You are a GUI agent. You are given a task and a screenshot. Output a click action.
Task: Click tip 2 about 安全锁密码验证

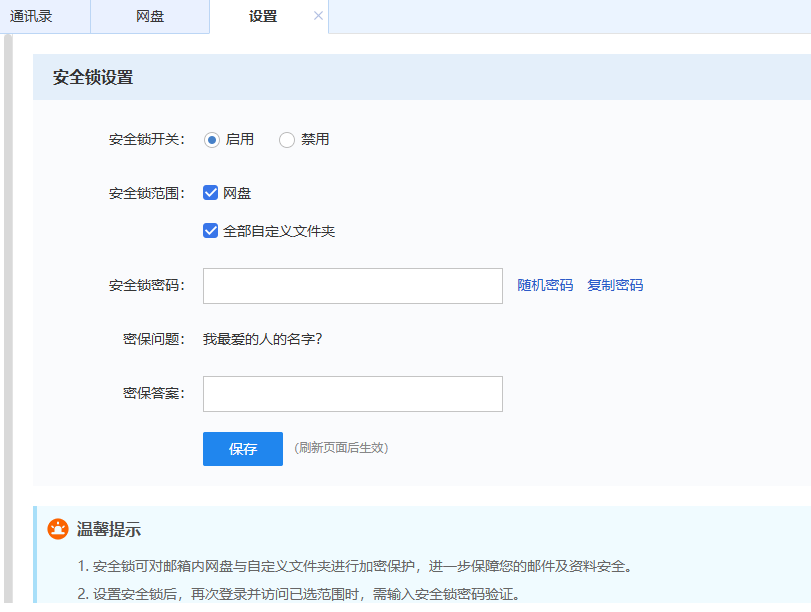[x=299, y=594]
